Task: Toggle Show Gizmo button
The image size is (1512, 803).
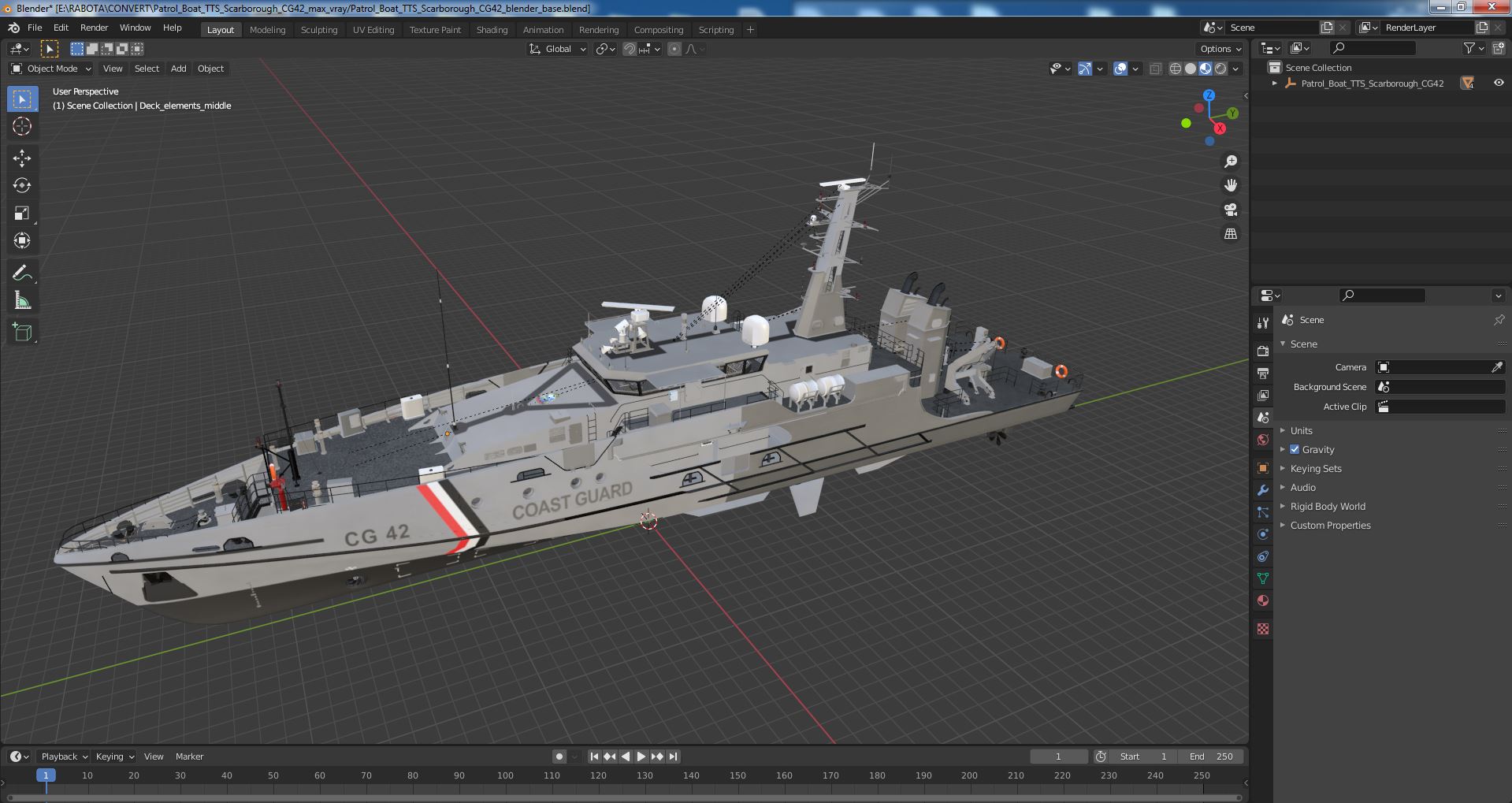Action: 1085,69
